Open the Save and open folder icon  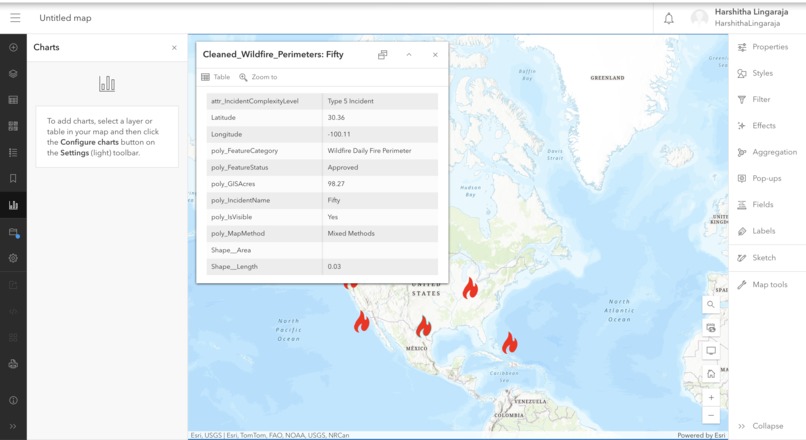pos(13,232)
